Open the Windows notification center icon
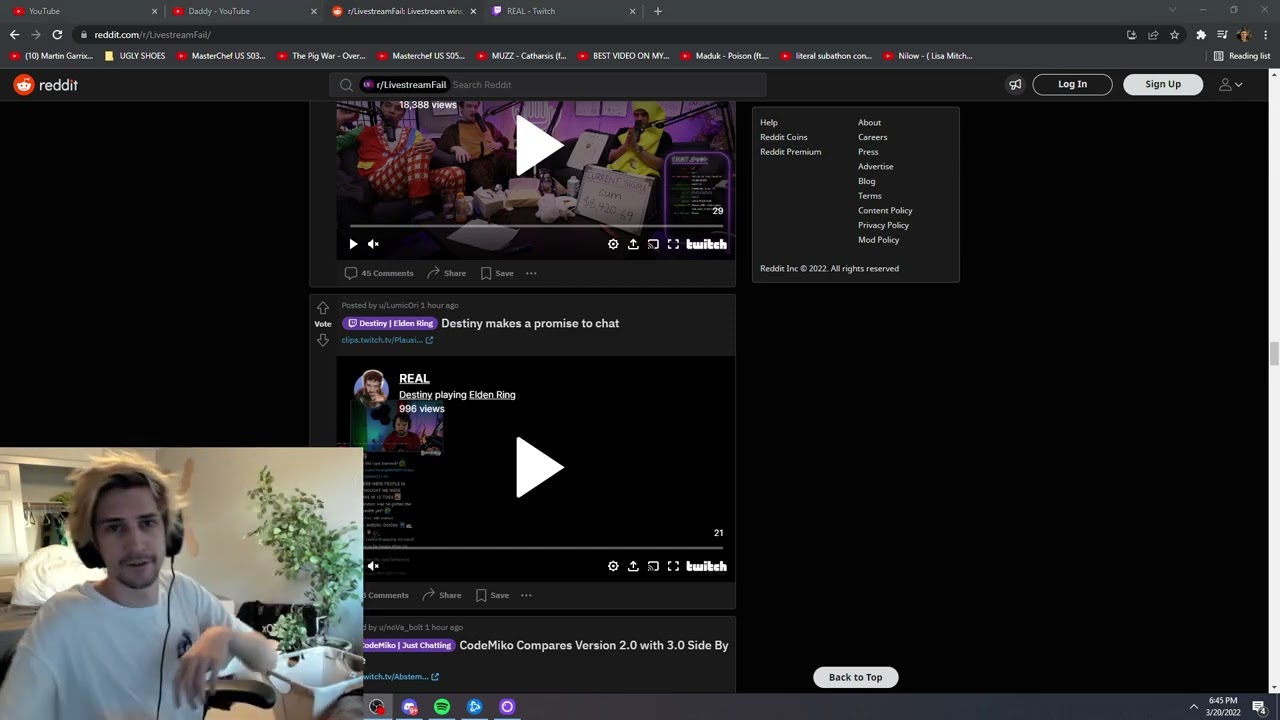Image resolution: width=1280 pixels, height=720 pixels. (1259, 707)
